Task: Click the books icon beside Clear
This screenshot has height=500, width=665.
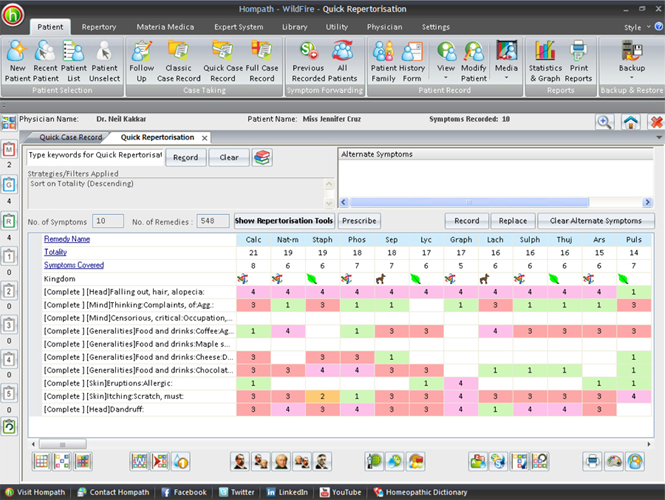Action: point(262,157)
